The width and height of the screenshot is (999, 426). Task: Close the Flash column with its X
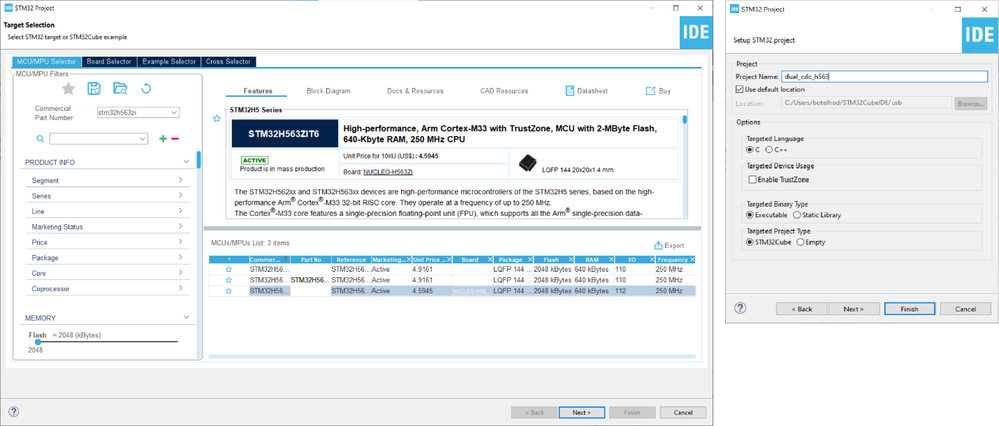pos(571,260)
